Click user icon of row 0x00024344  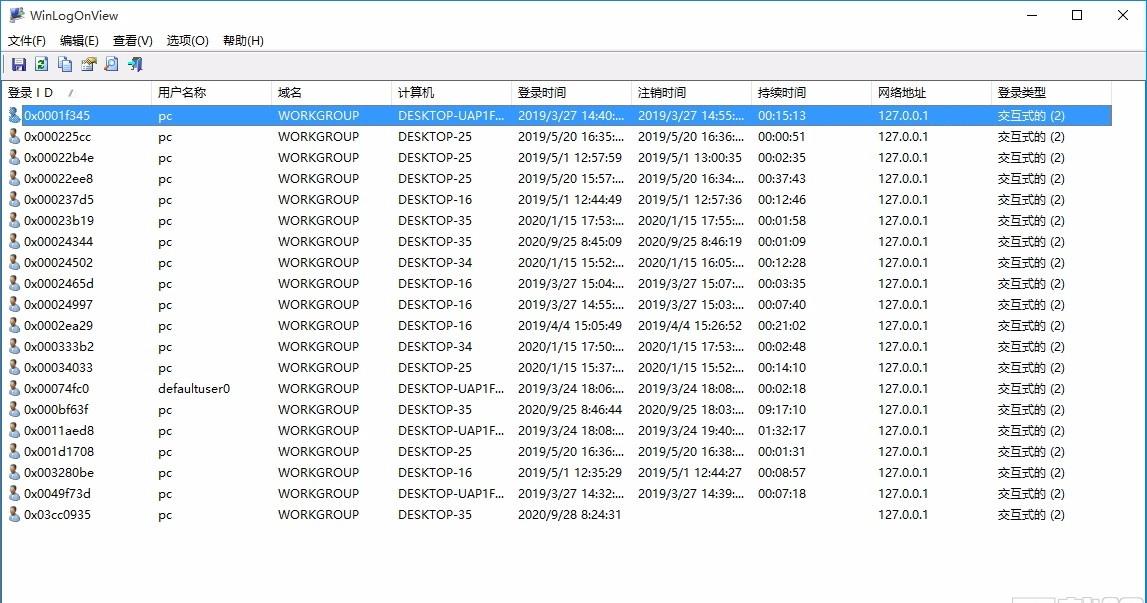tap(14, 241)
